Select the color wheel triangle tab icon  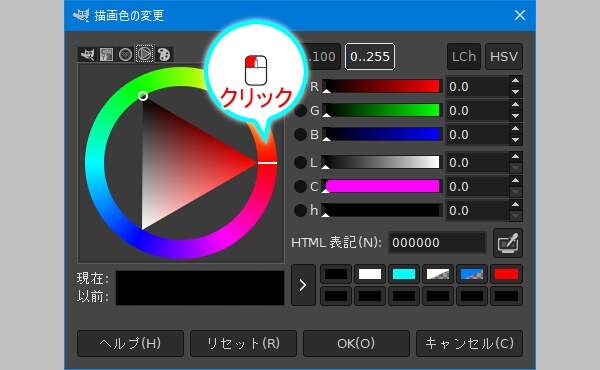[x=144, y=54]
